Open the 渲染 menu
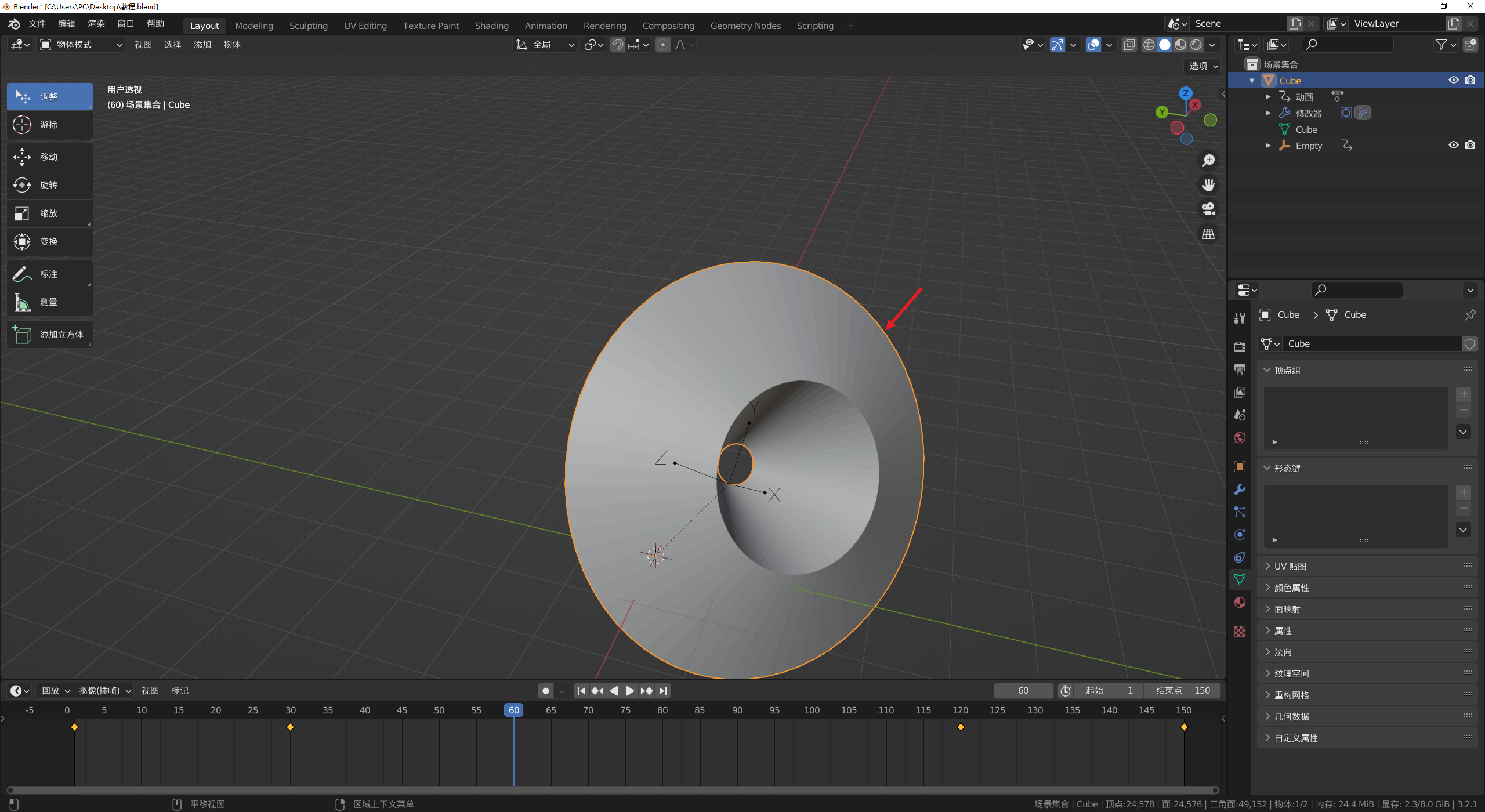Screen dimensions: 1485x812 pyautogui.click(x=96, y=24)
